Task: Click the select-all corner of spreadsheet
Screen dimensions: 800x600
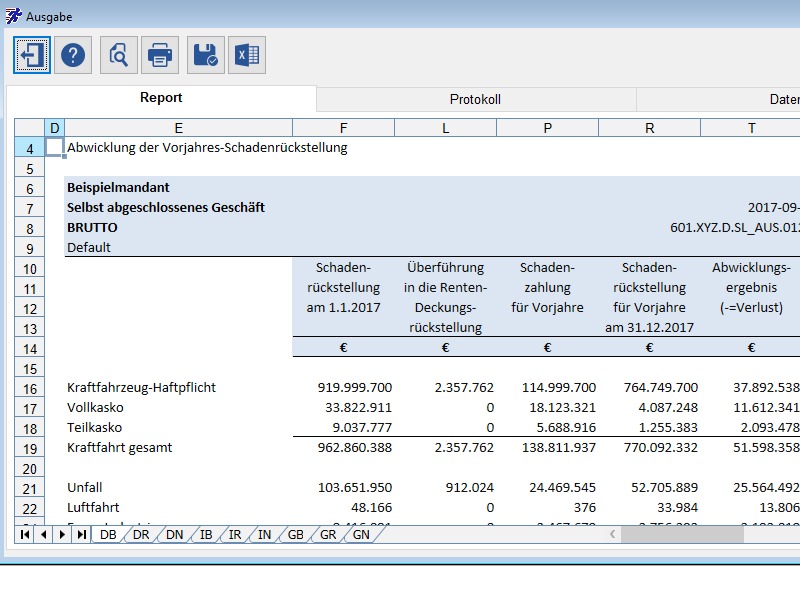Action: click(x=30, y=128)
